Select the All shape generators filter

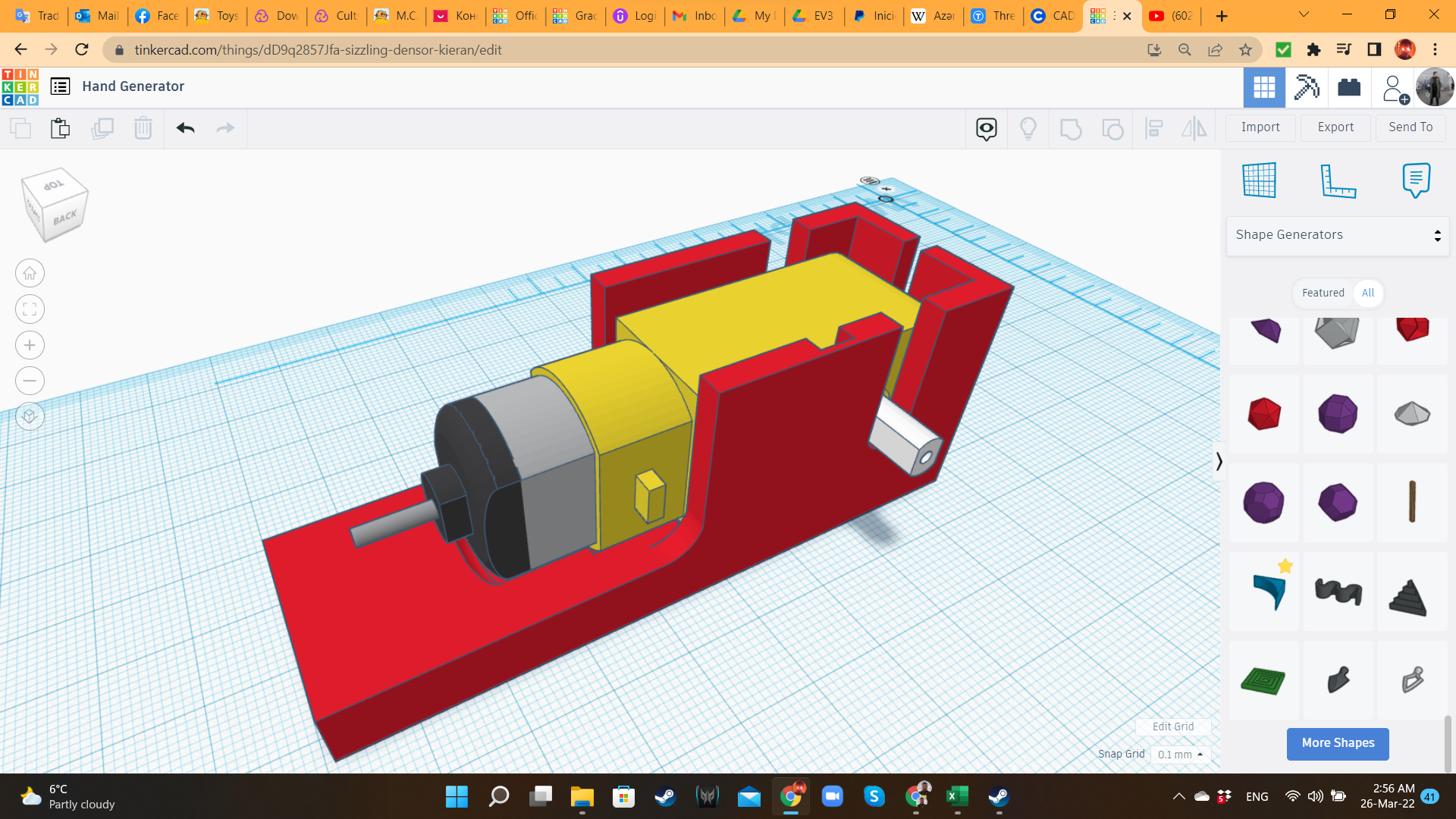(x=1368, y=293)
